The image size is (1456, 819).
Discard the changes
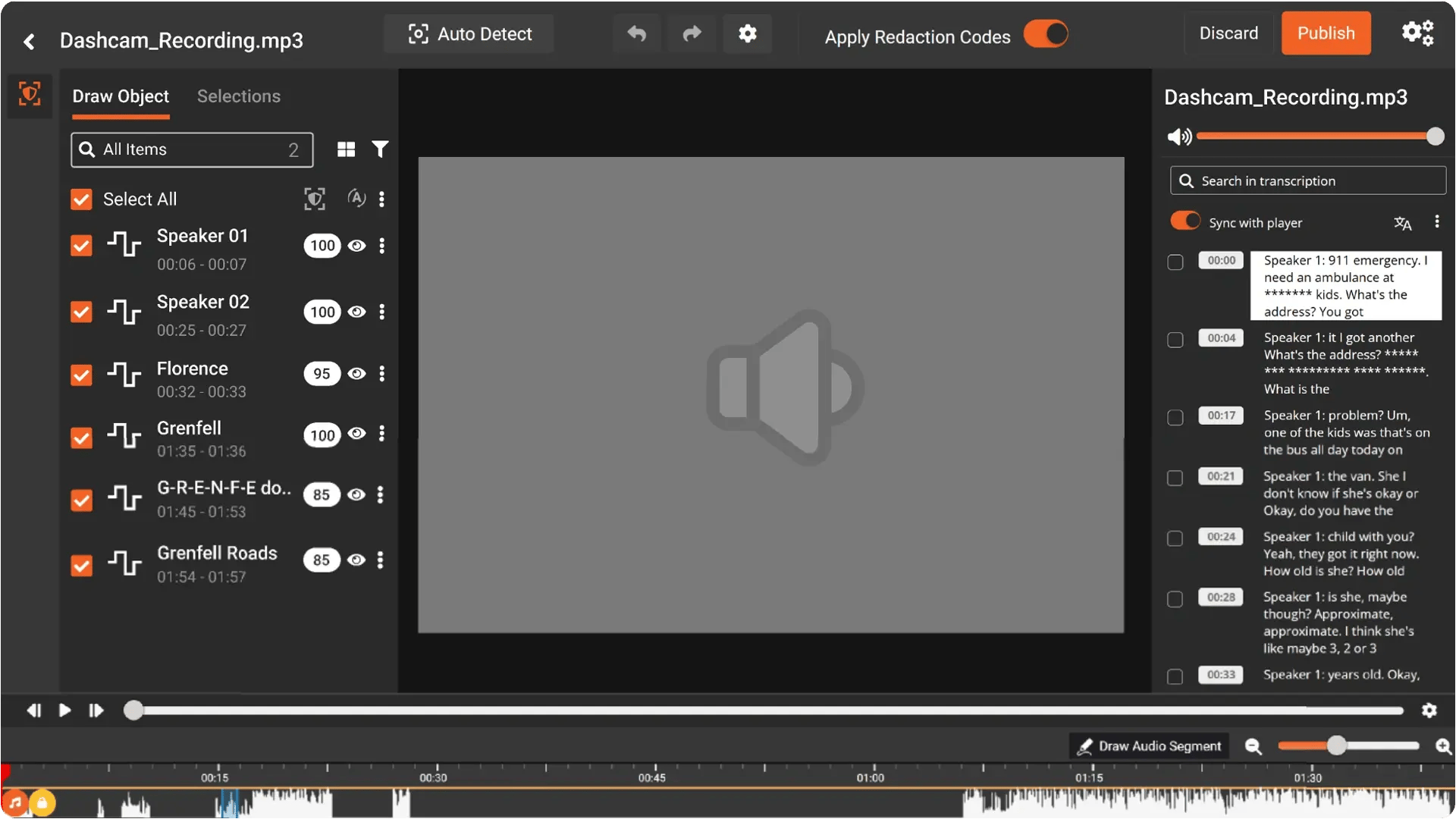click(x=1228, y=33)
